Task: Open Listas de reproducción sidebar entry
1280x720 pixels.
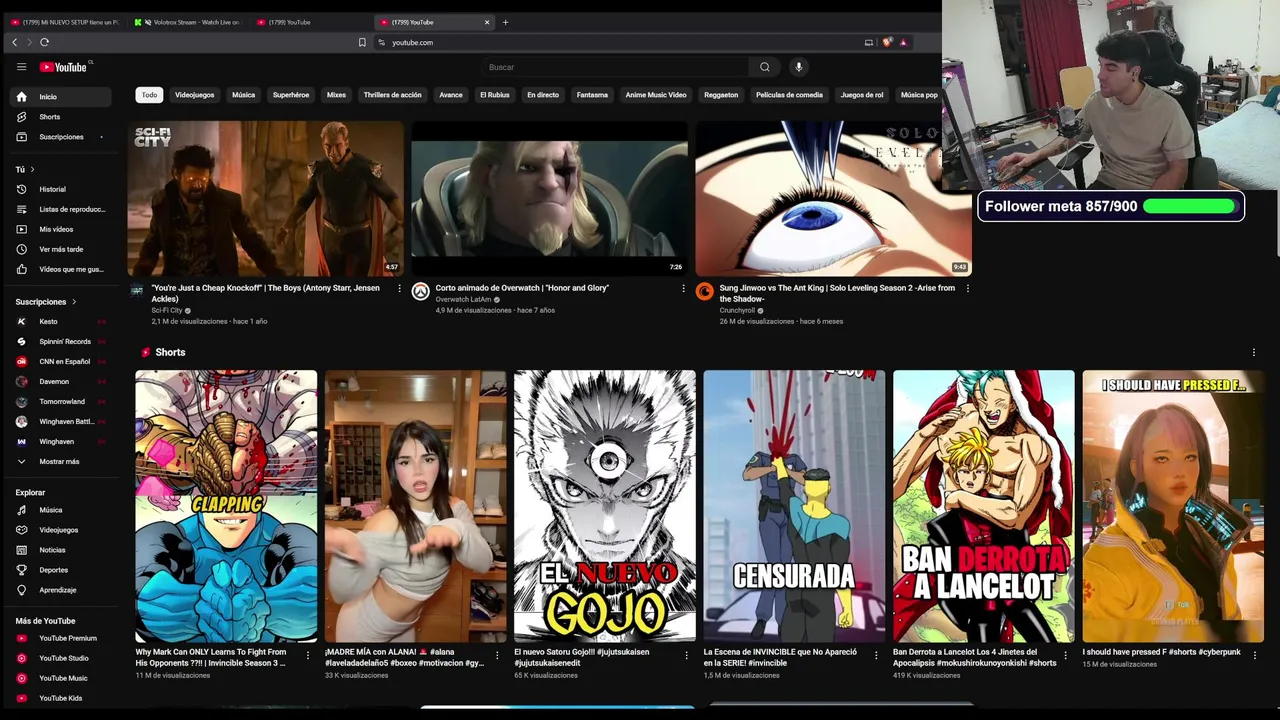Action: pyautogui.click(x=61, y=209)
